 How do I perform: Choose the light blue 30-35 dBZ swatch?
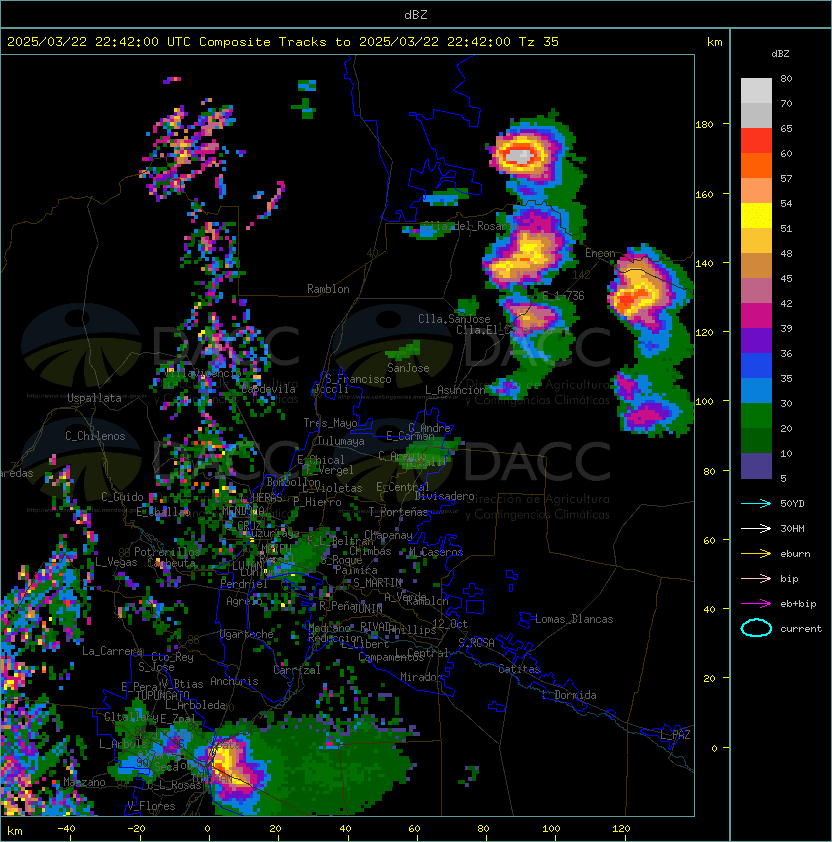[756, 390]
